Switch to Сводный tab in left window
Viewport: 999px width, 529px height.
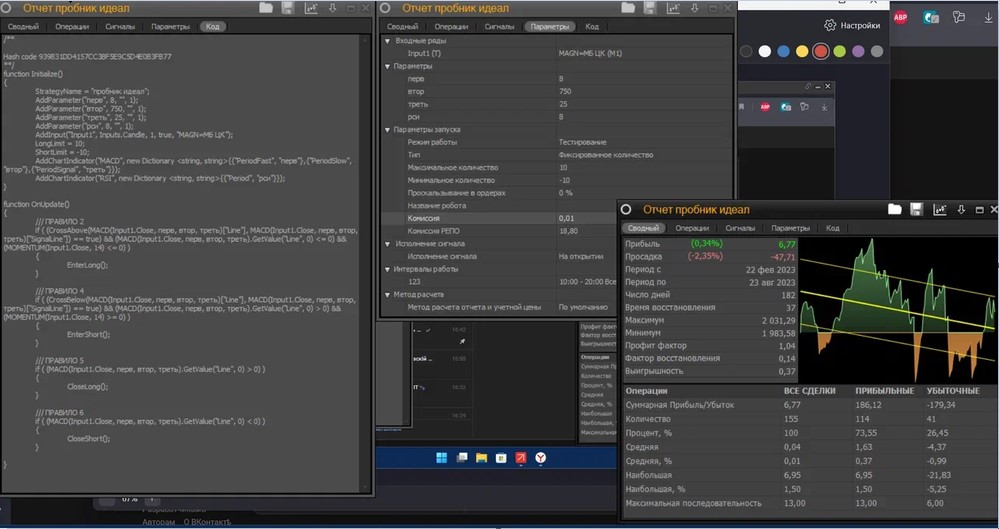coord(23,26)
